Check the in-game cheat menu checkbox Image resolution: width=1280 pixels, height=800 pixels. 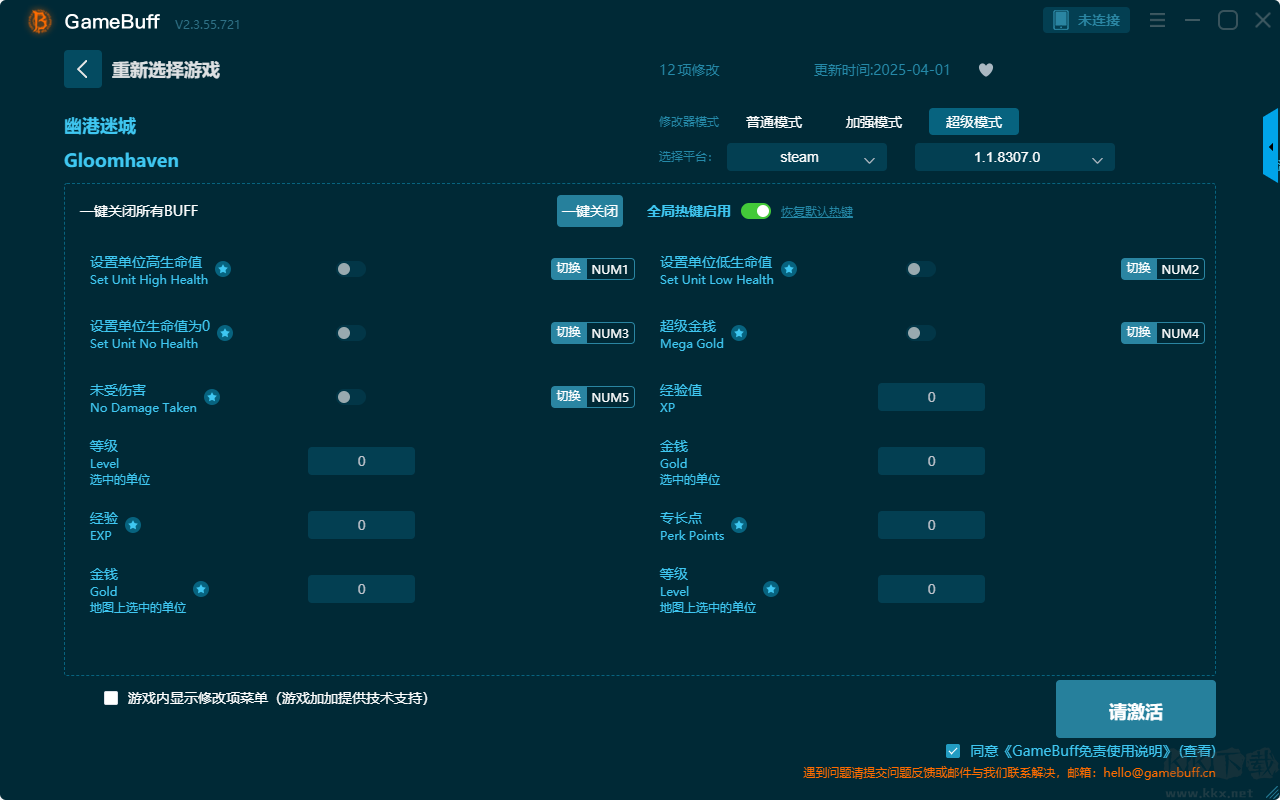111,698
